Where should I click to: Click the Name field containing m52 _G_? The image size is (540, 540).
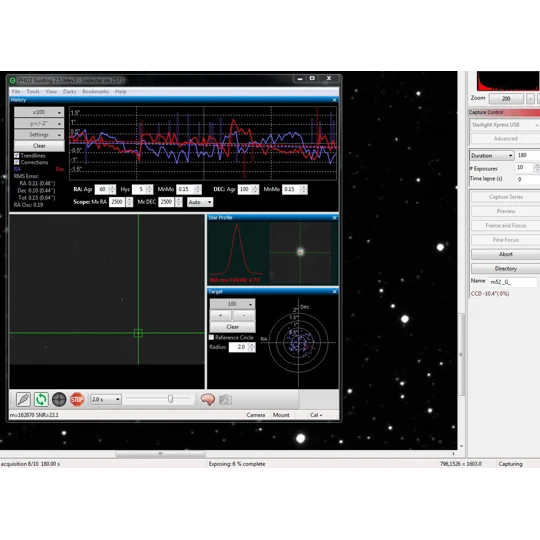pyautogui.click(x=512, y=282)
